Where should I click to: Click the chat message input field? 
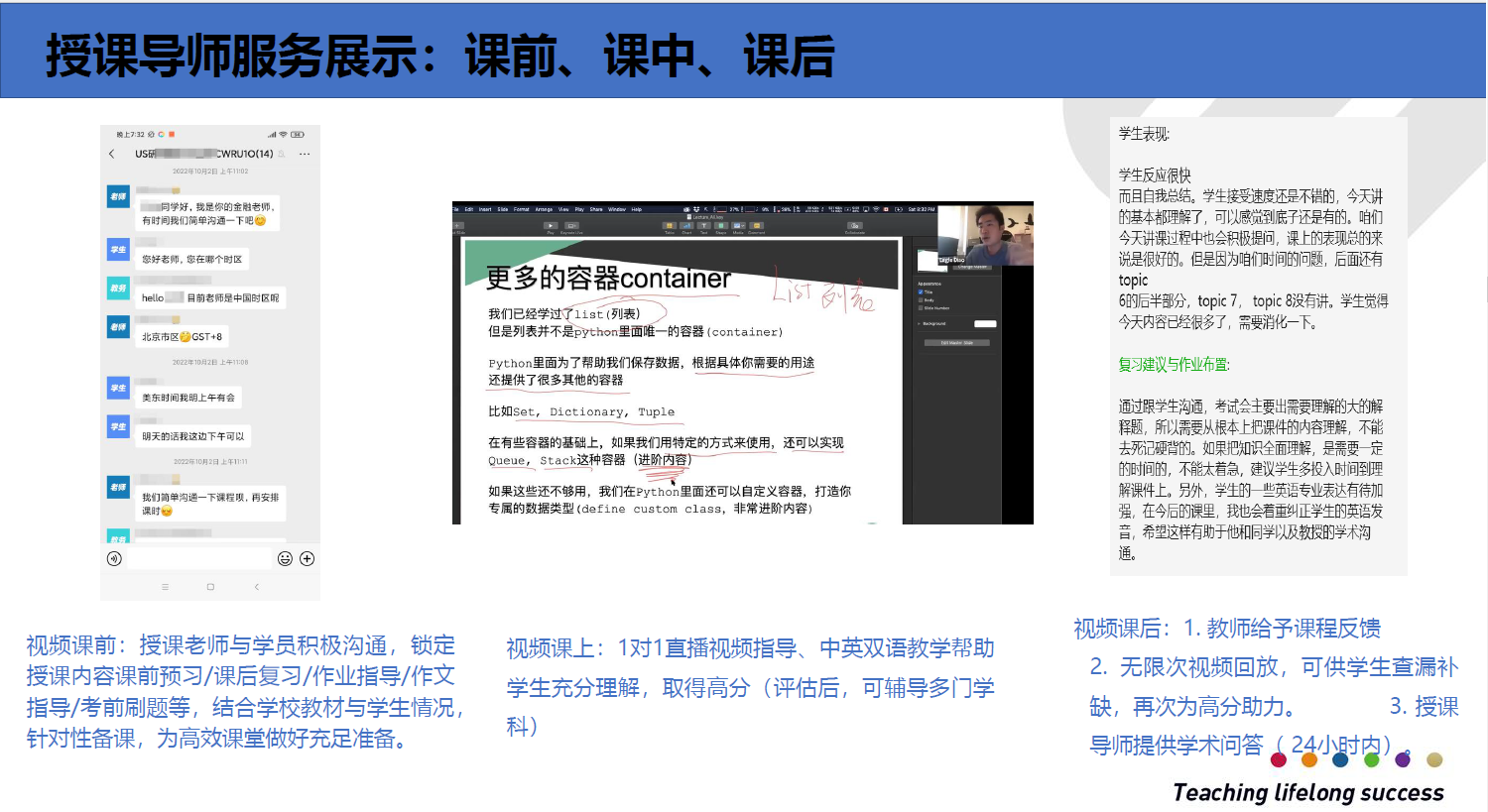(x=198, y=559)
